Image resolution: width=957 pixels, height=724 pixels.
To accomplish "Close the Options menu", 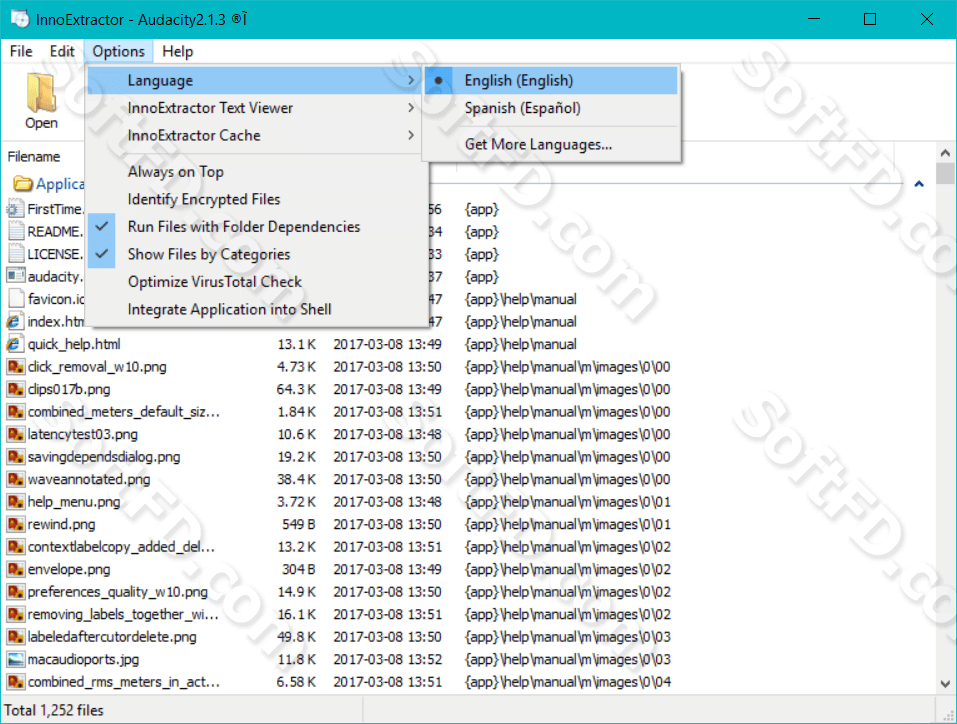I will 118,51.
